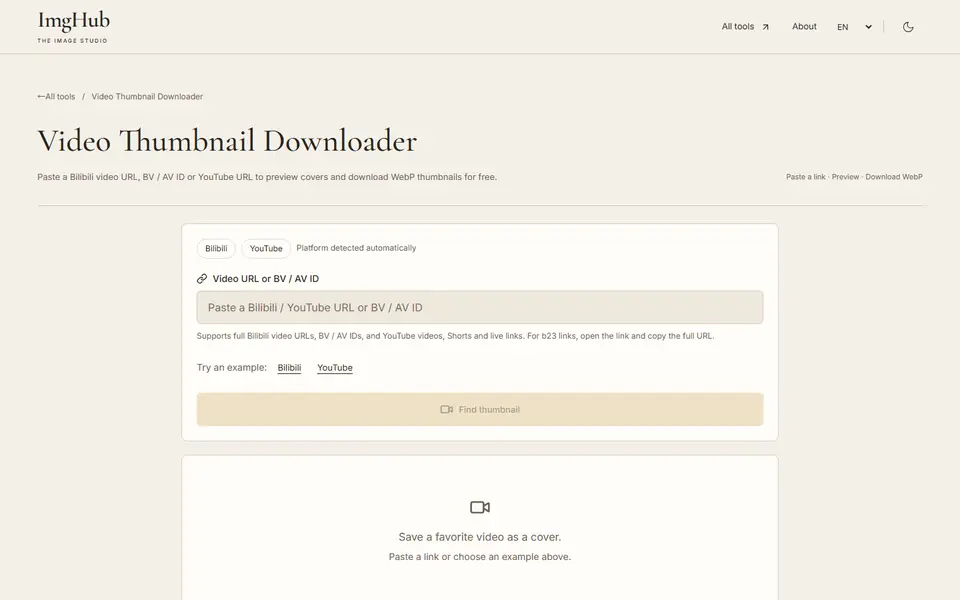Go to the About page
Image resolution: width=960 pixels, height=600 pixels.
tap(804, 26)
